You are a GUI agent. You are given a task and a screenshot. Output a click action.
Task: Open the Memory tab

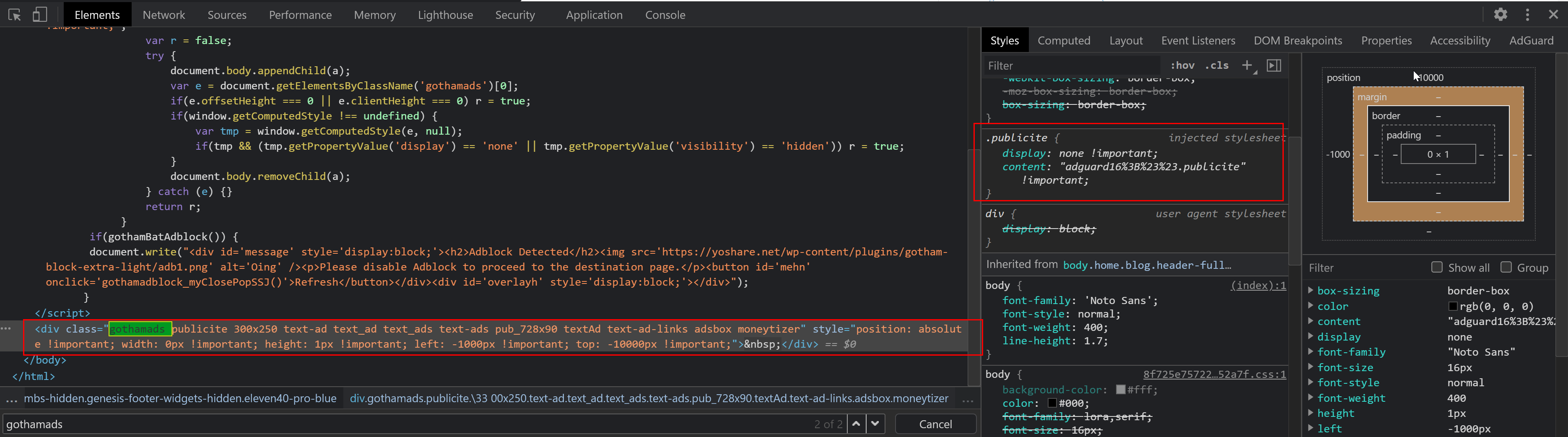pos(375,15)
